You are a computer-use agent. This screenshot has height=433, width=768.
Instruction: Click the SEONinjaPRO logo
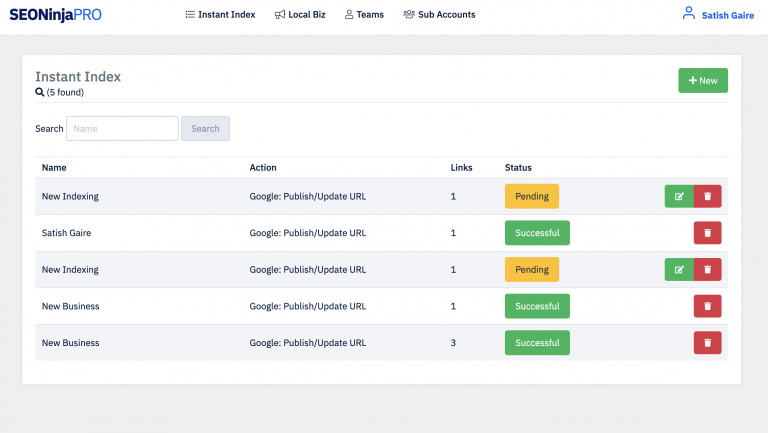click(x=55, y=15)
